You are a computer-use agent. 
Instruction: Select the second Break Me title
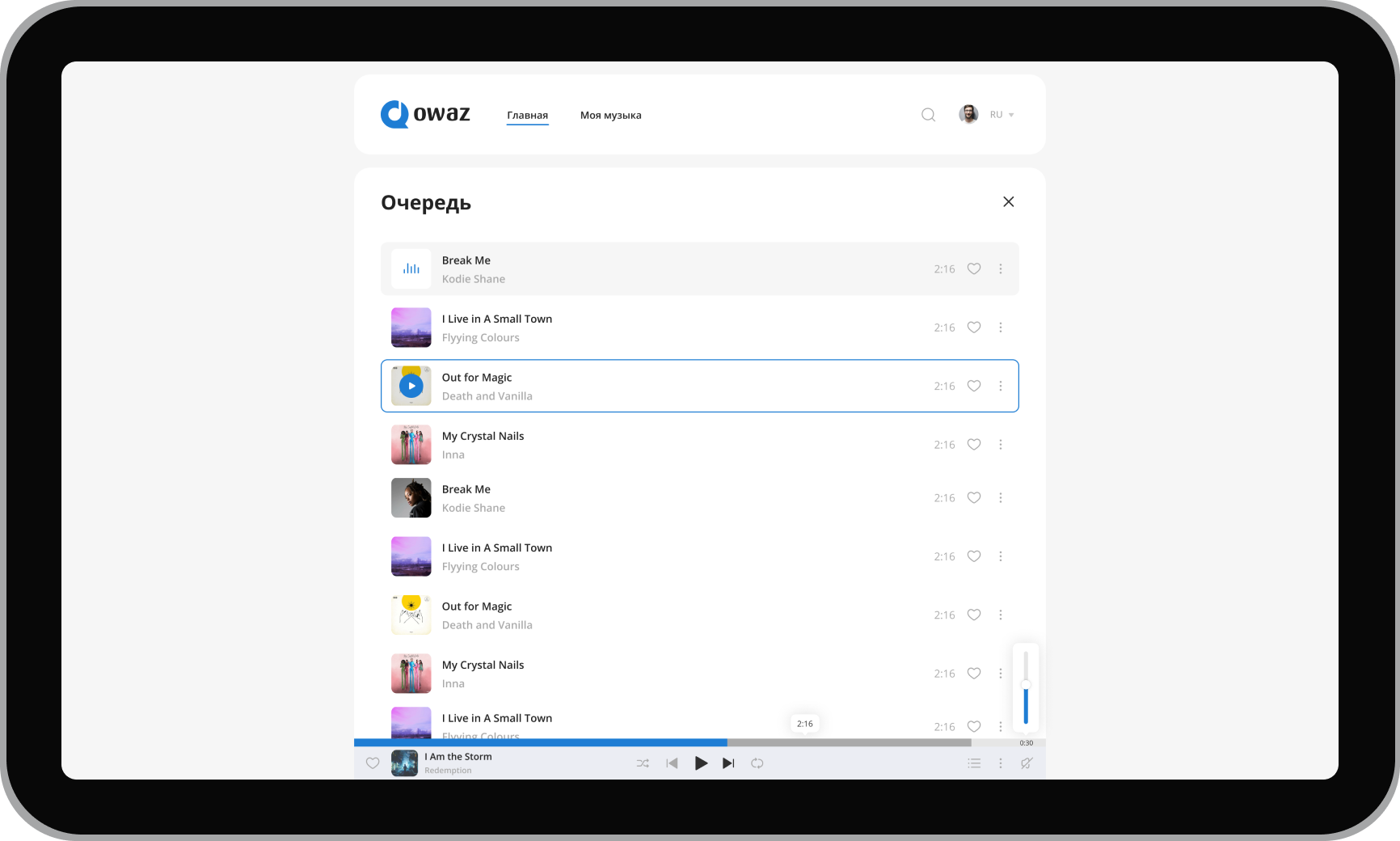pyautogui.click(x=466, y=489)
